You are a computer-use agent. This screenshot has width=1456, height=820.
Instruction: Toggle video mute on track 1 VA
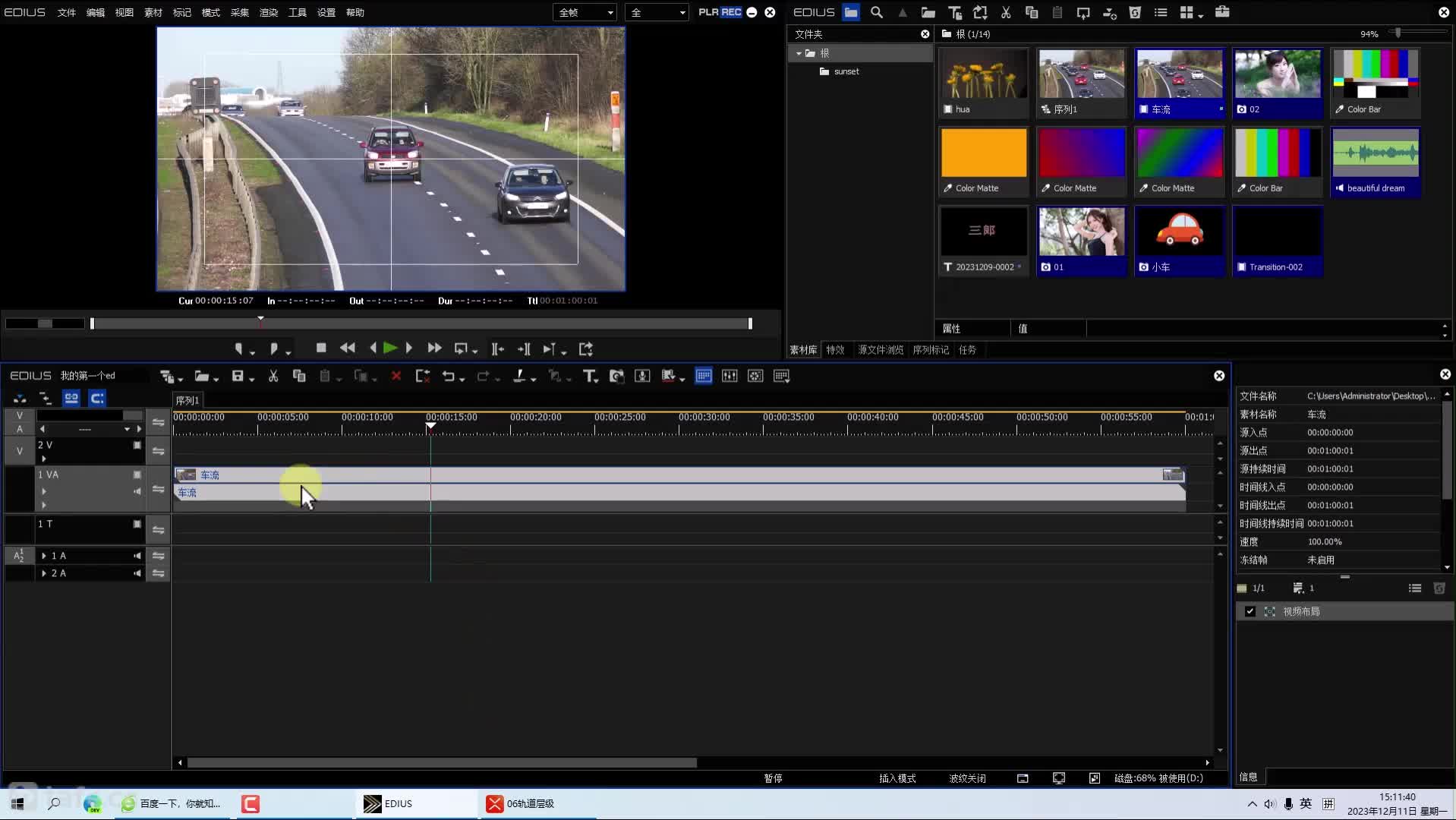(137, 475)
